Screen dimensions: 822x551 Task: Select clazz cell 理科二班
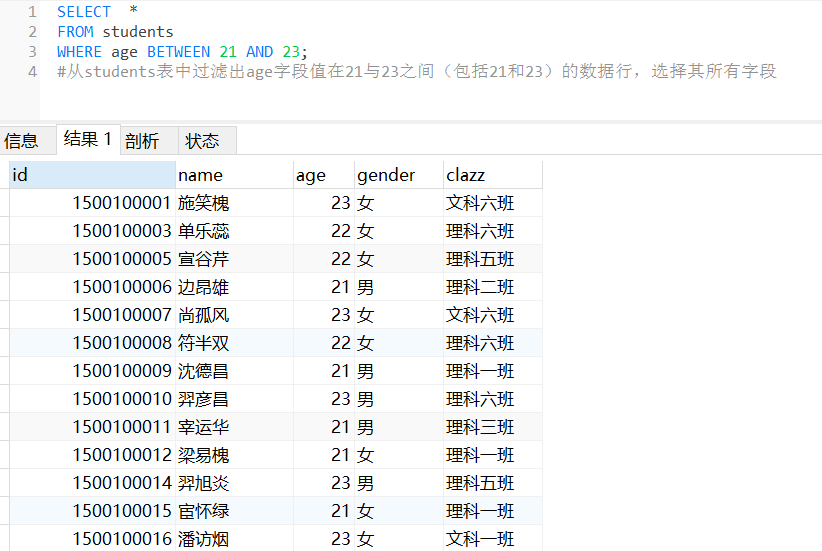pyautogui.click(x=493, y=287)
